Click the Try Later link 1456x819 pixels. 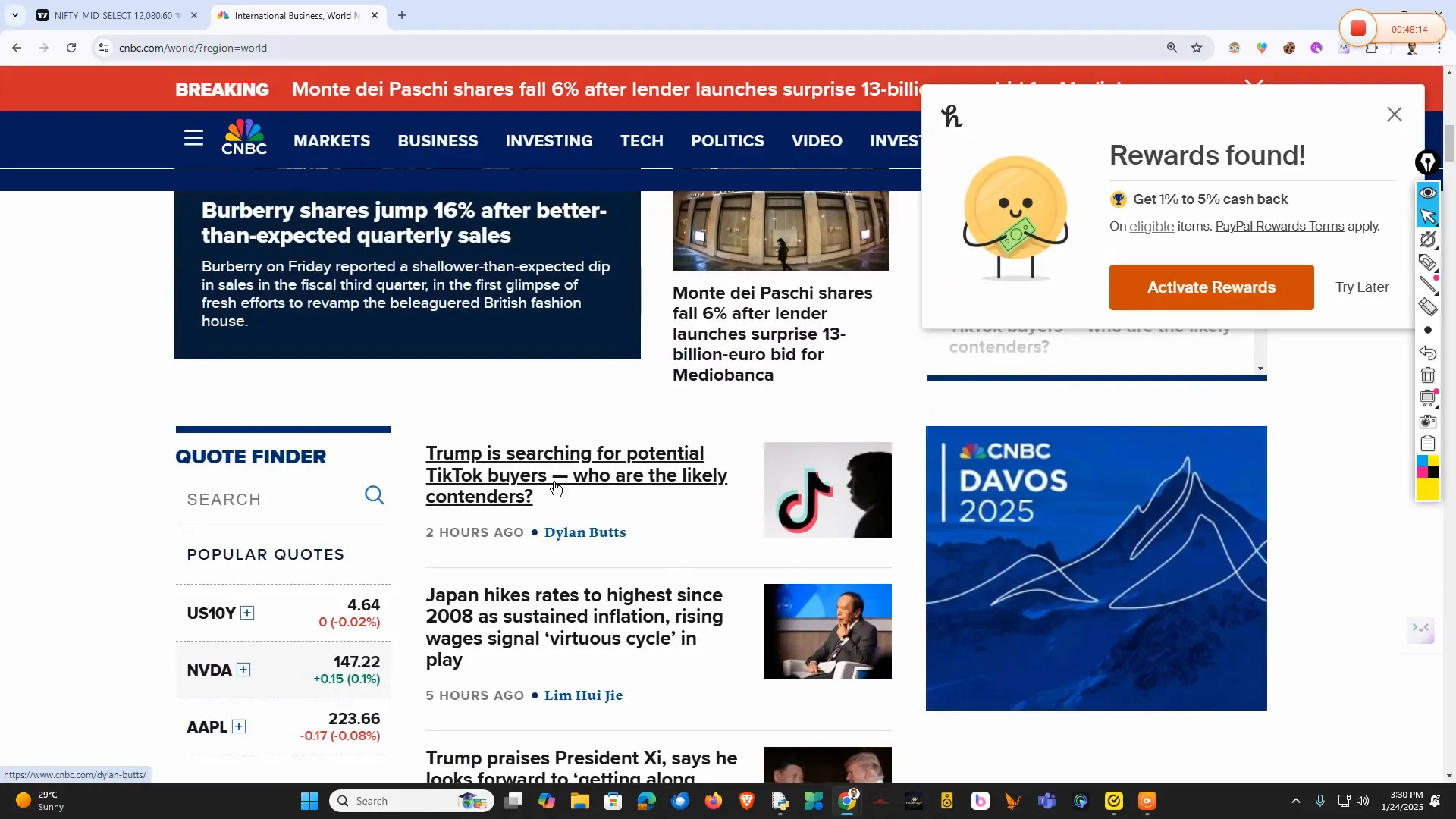(1362, 287)
